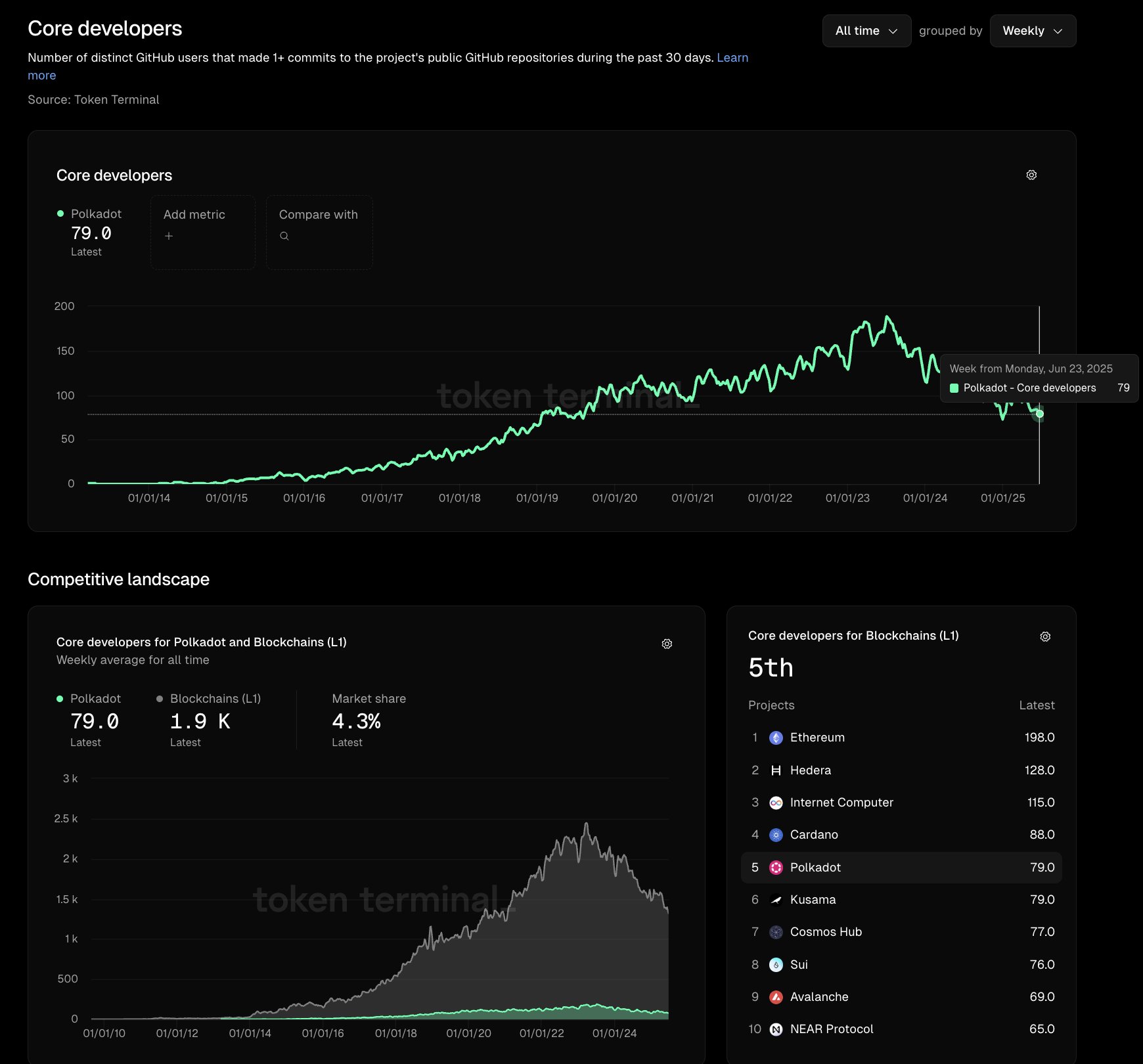1143x1064 pixels.
Task: Open settings gear of Core developers chart
Action: coord(1031,175)
